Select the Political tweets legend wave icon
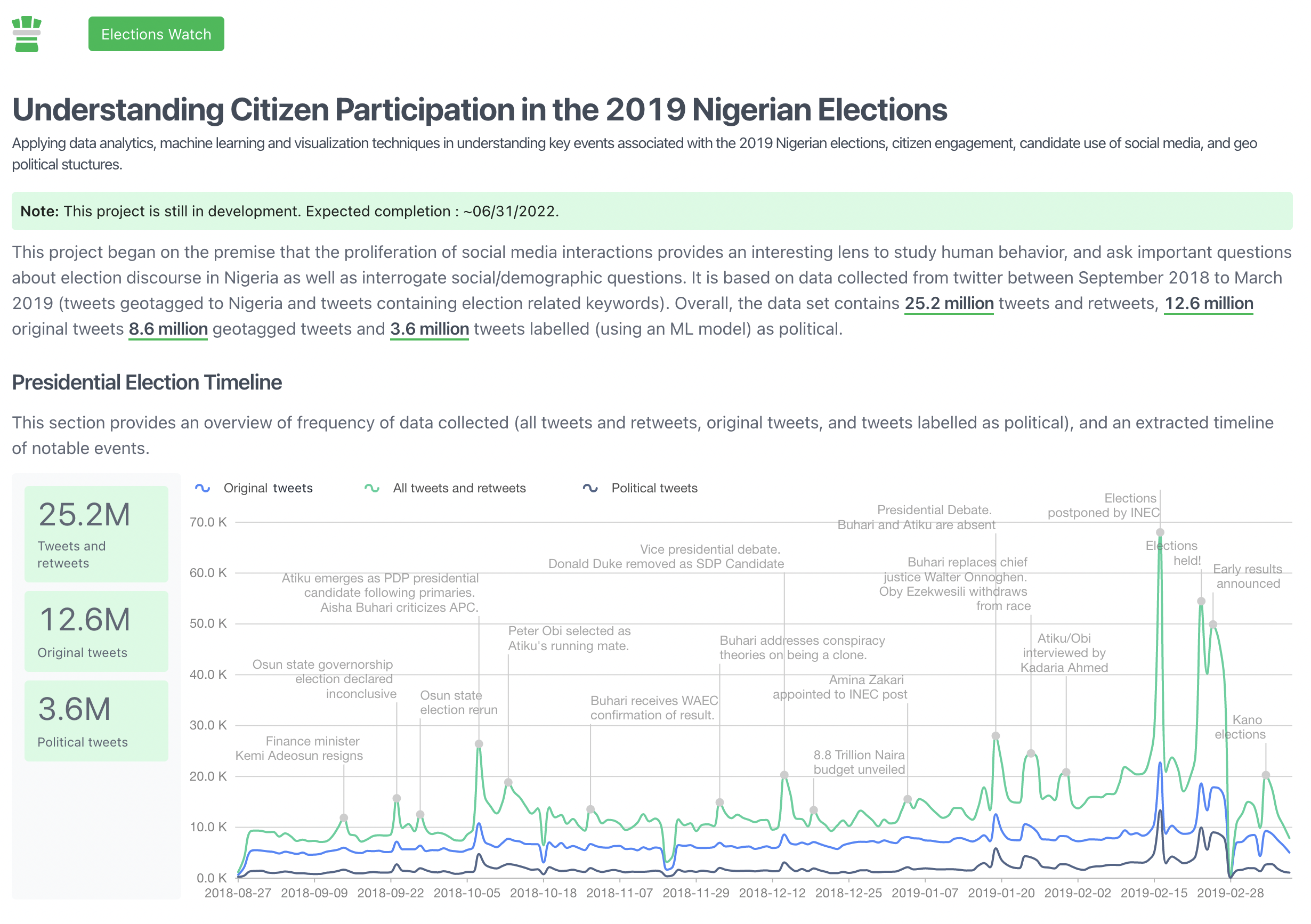The width and height of the screenshot is (1311, 924). (x=590, y=487)
